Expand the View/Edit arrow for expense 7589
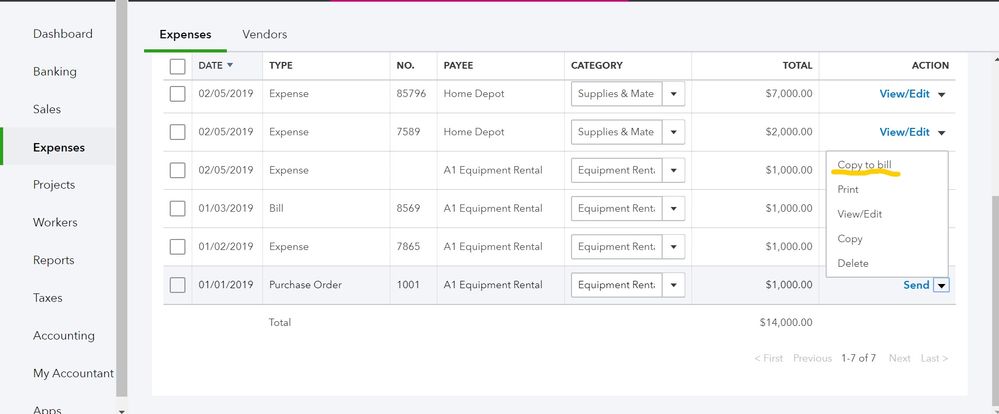 coord(942,133)
